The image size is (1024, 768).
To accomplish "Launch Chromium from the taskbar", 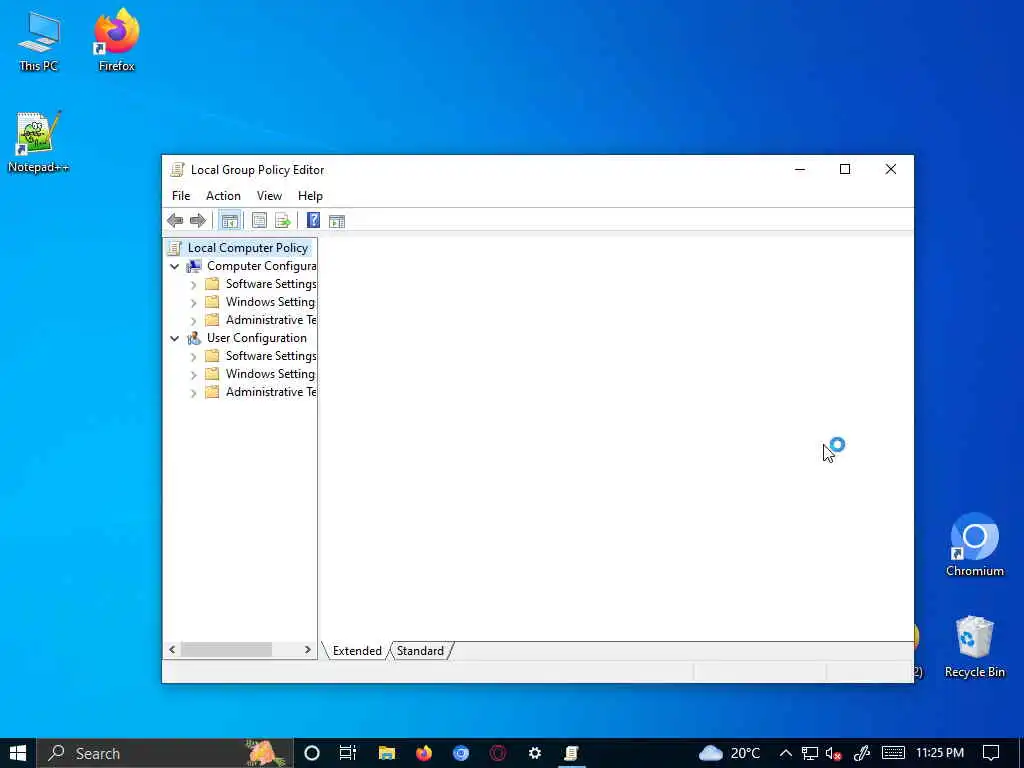I will [461, 753].
